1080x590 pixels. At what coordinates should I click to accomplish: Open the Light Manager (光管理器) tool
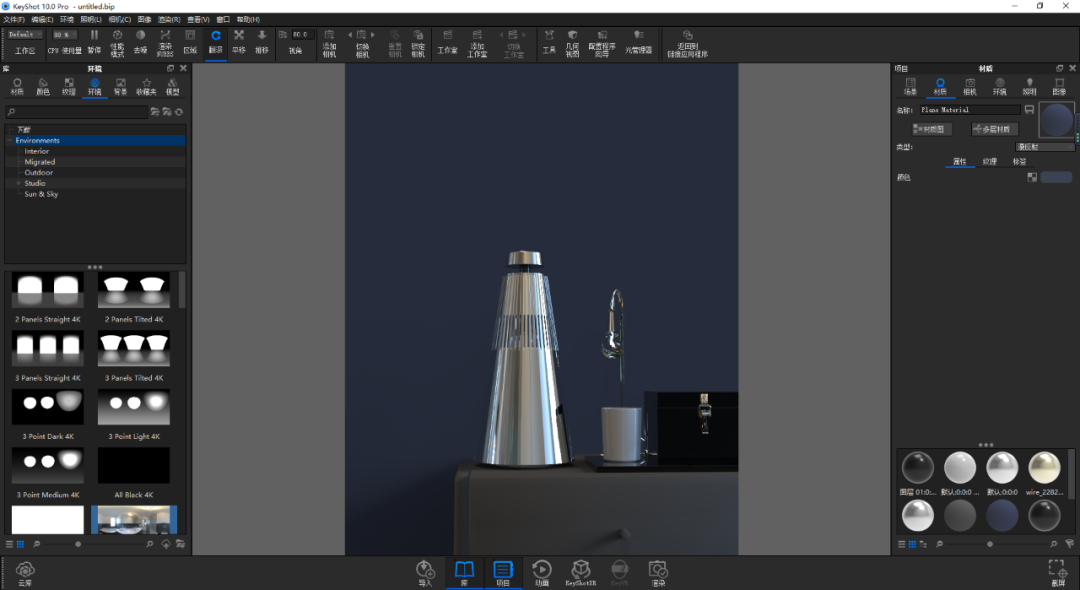tap(638, 42)
